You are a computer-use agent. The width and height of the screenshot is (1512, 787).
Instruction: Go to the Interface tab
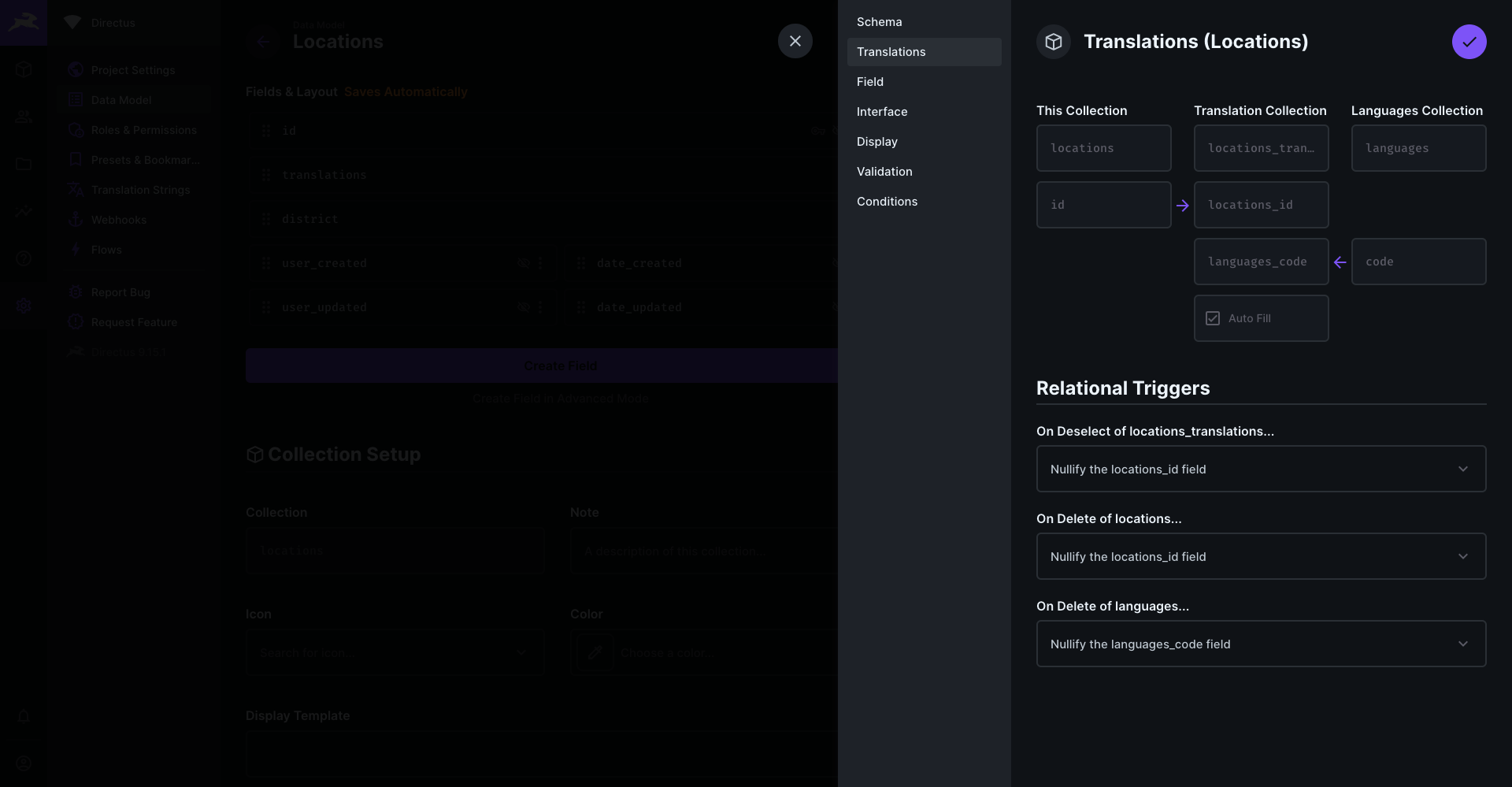click(925, 112)
